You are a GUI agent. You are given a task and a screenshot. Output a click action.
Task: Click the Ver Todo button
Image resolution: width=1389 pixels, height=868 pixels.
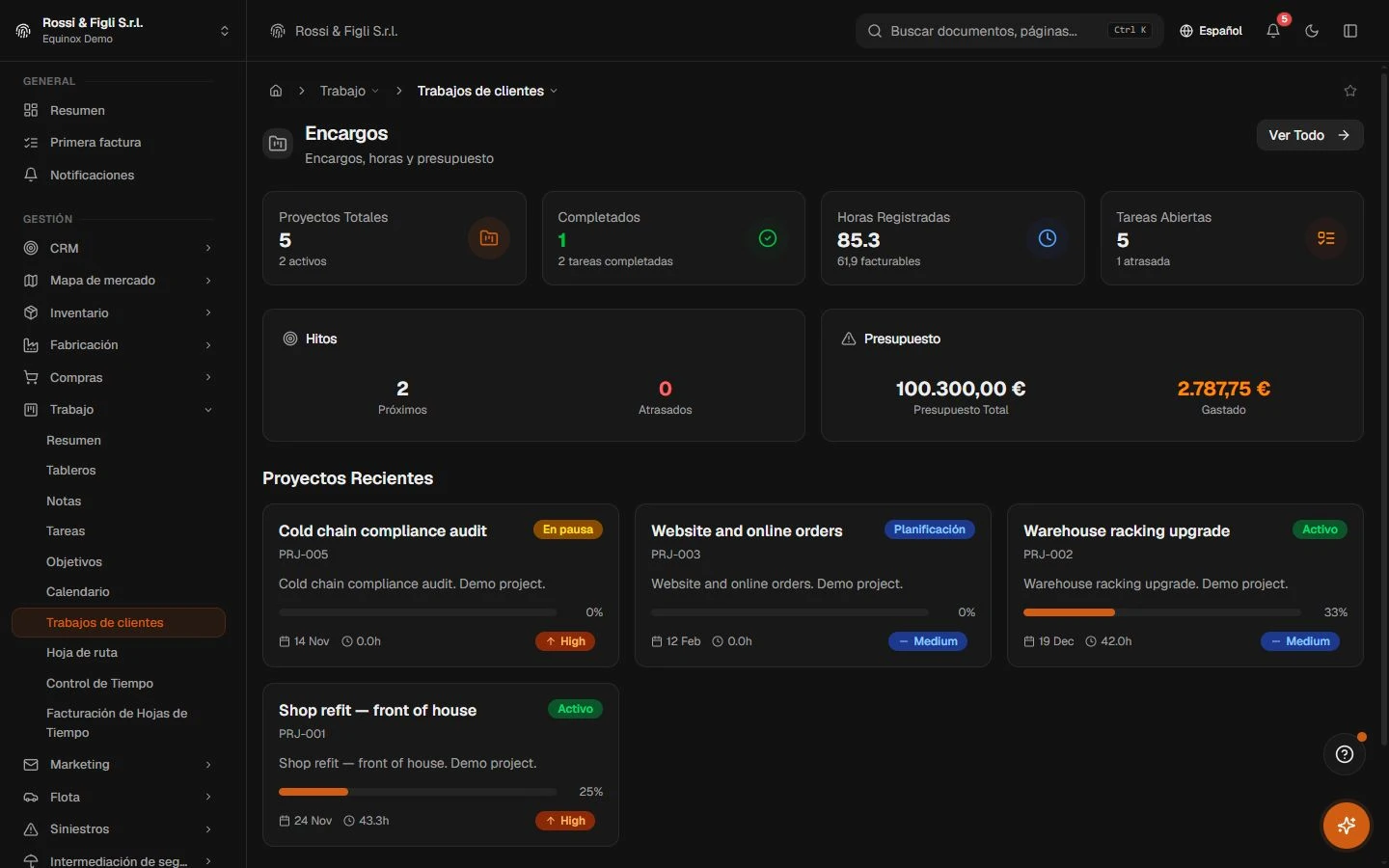coord(1310,135)
